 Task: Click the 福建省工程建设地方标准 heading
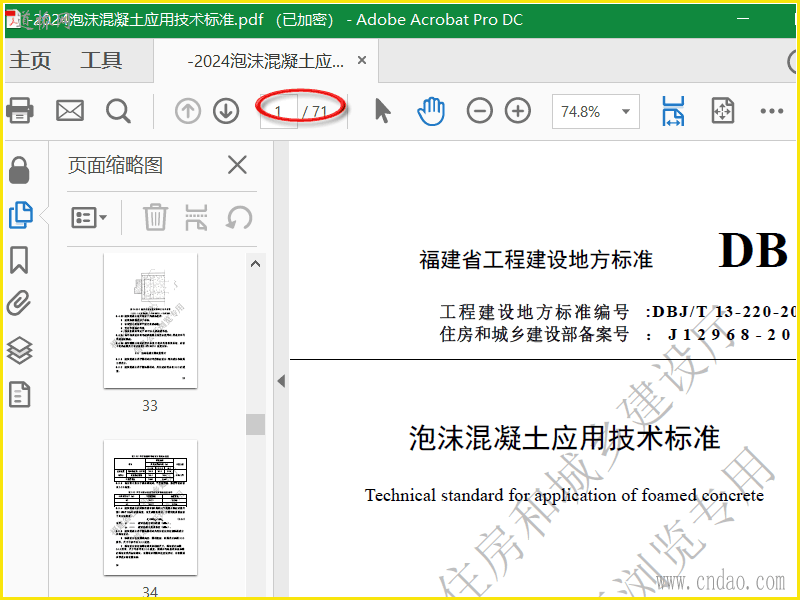(536, 259)
